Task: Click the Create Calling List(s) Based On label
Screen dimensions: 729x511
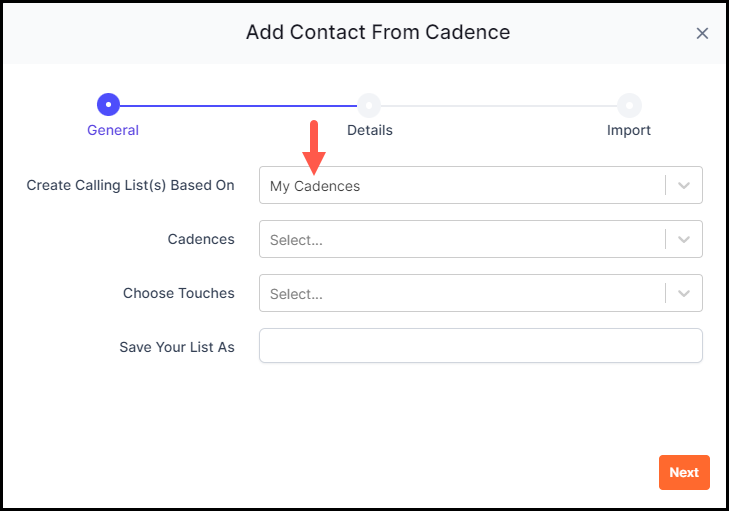Action: [130, 185]
